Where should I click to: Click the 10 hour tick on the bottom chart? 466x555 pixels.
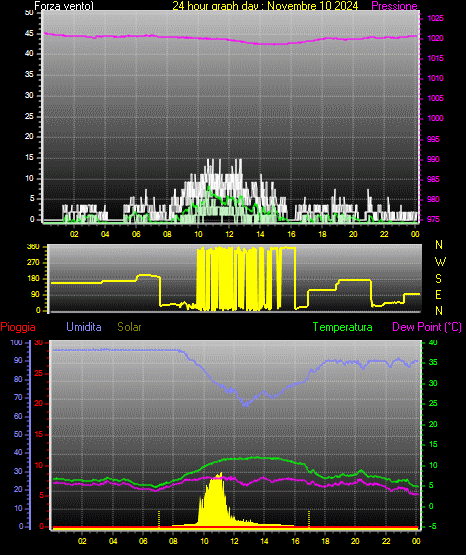coord(204,541)
